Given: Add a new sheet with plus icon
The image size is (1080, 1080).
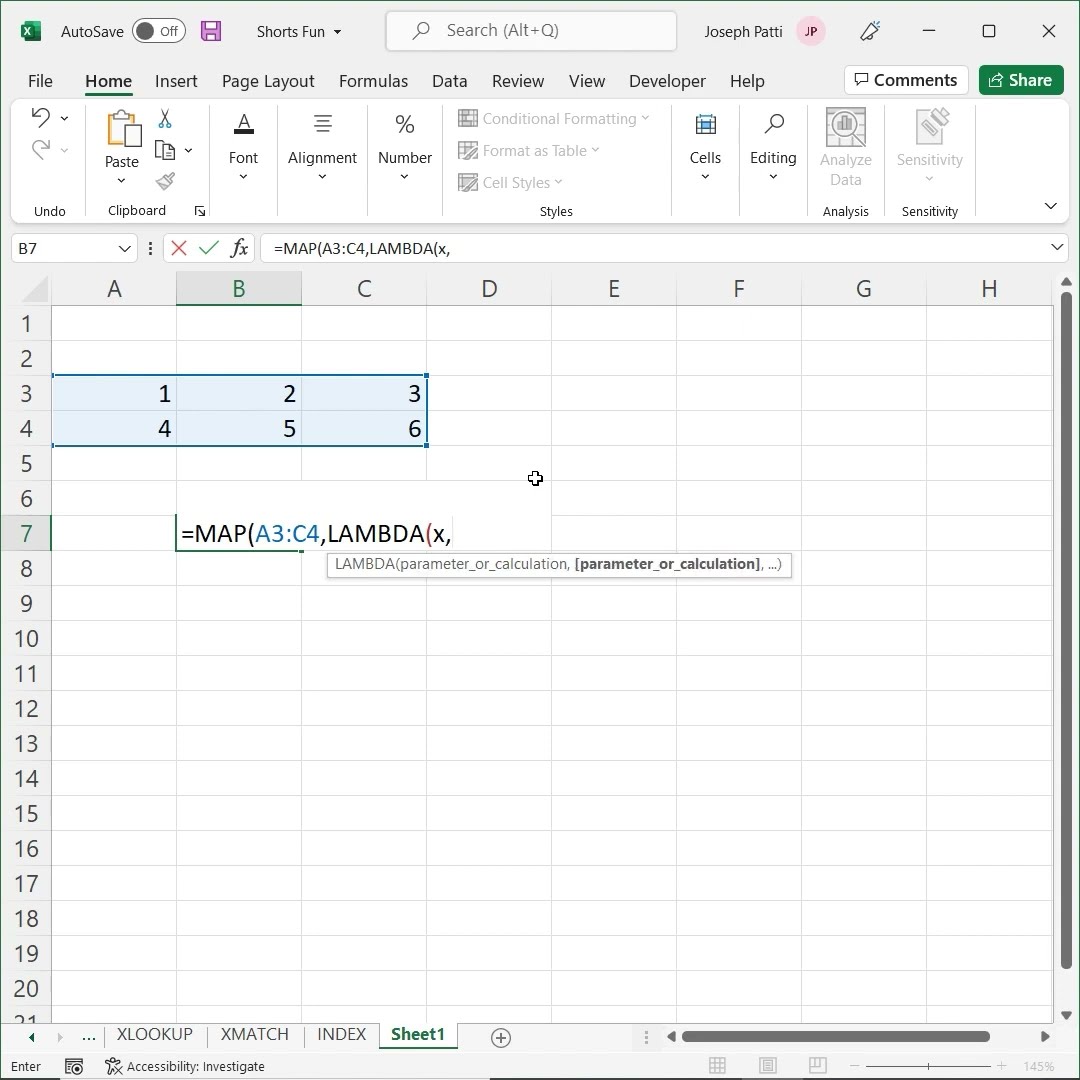Looking at the screenshot, I should pyautogui.click(x=501, y=1038).
